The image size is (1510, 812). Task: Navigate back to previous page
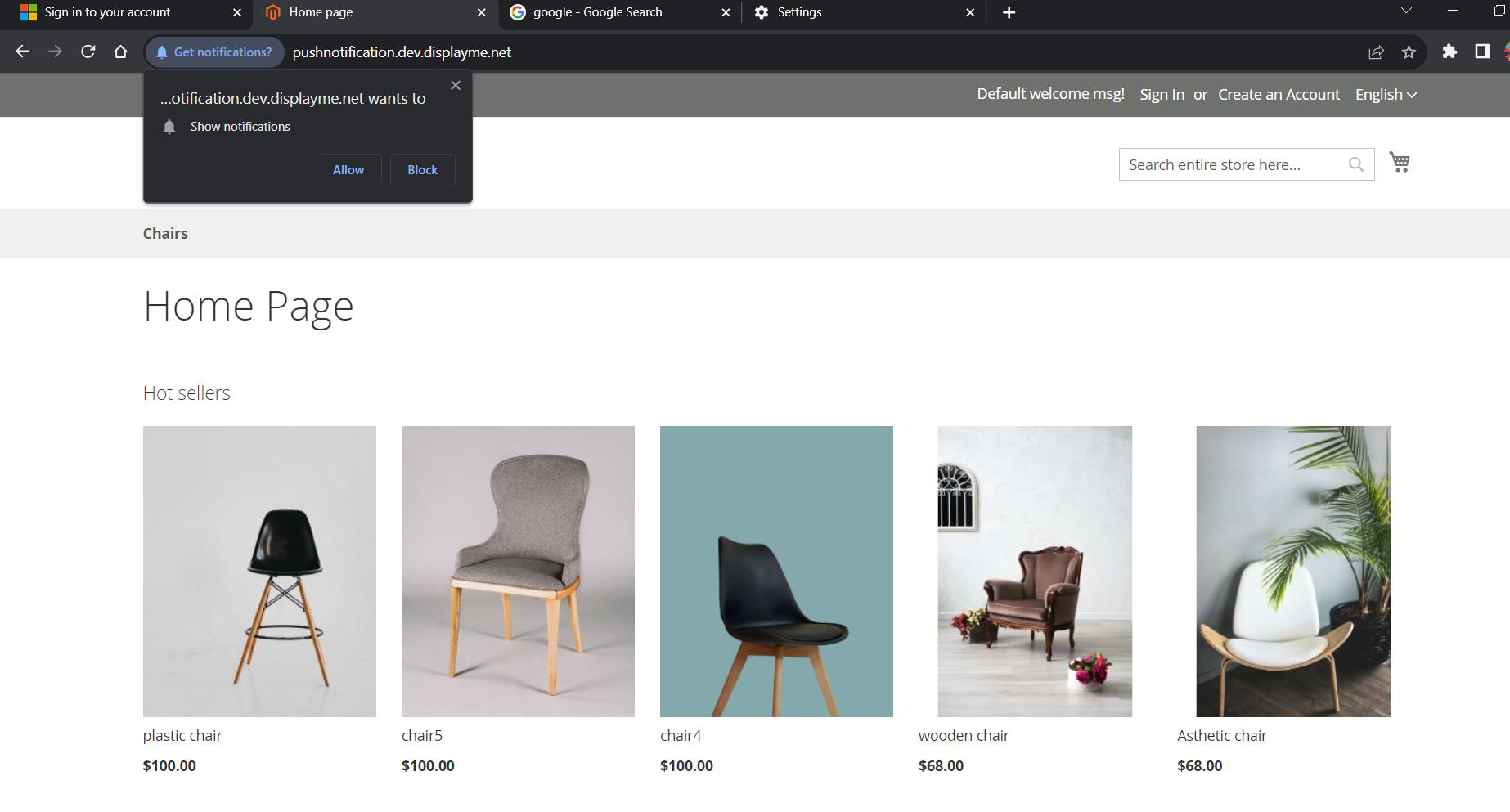pyautogui.click(x=22, y=52)
